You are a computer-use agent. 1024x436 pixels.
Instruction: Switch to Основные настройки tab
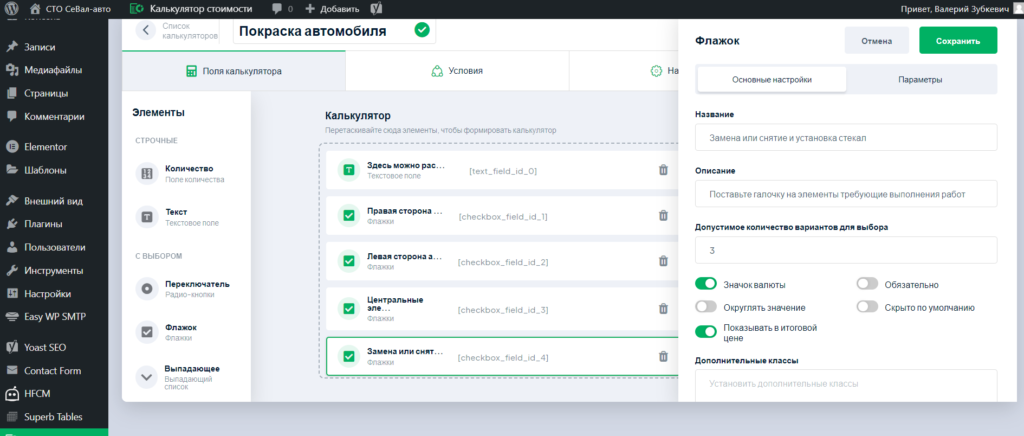coord(772,80)
